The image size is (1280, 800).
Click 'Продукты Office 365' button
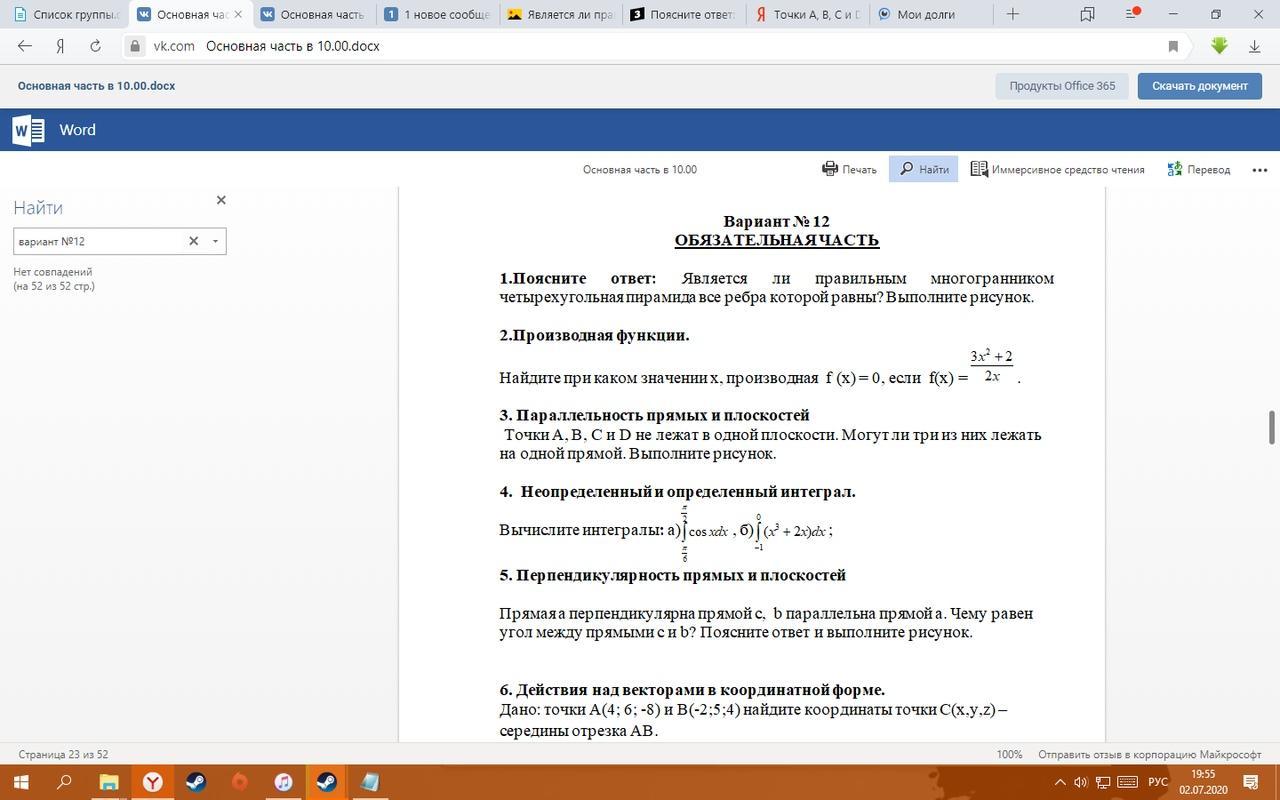tap(1062, 86)
